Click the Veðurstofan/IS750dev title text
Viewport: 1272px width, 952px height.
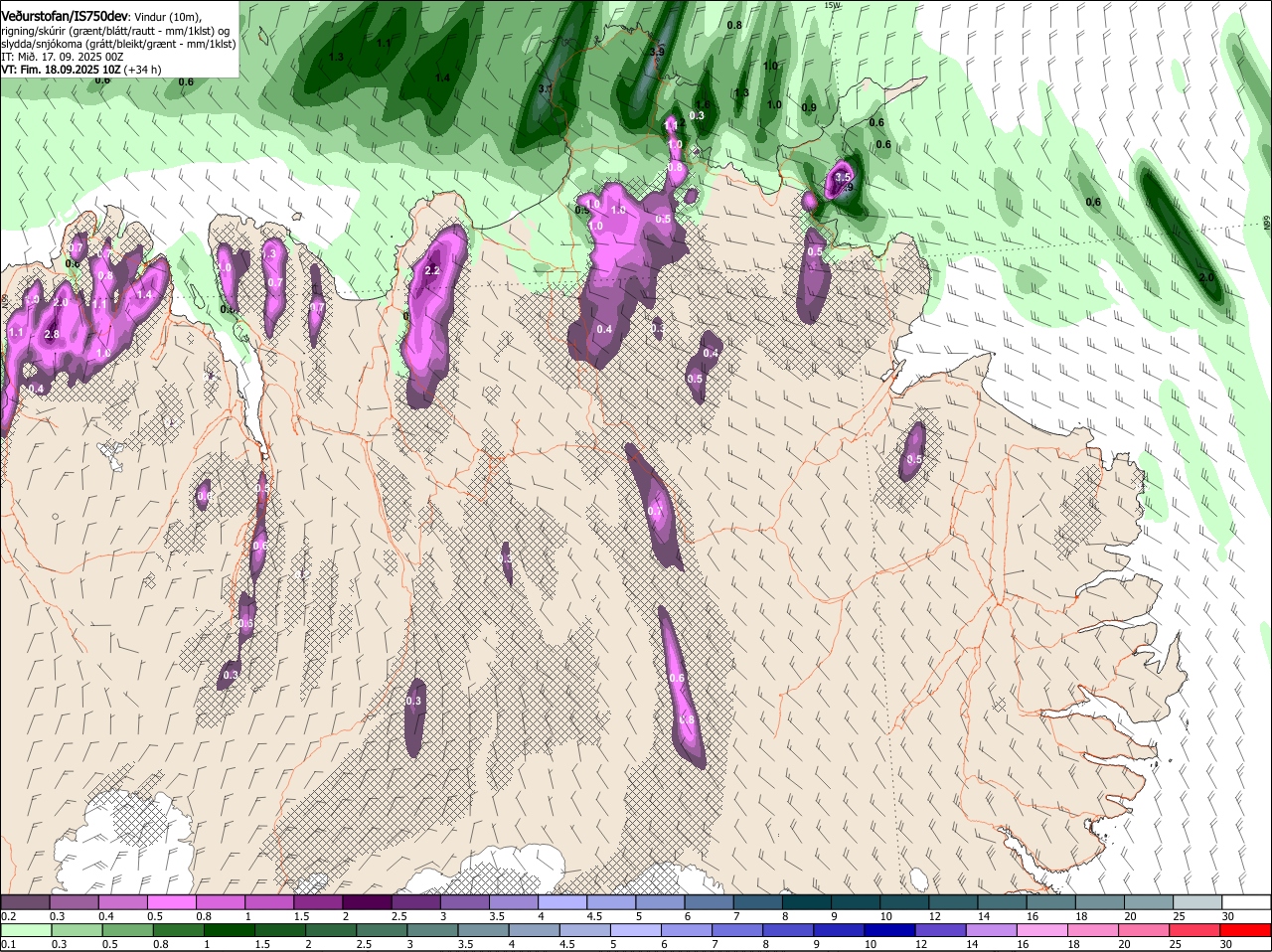click(x=65, y=16)
